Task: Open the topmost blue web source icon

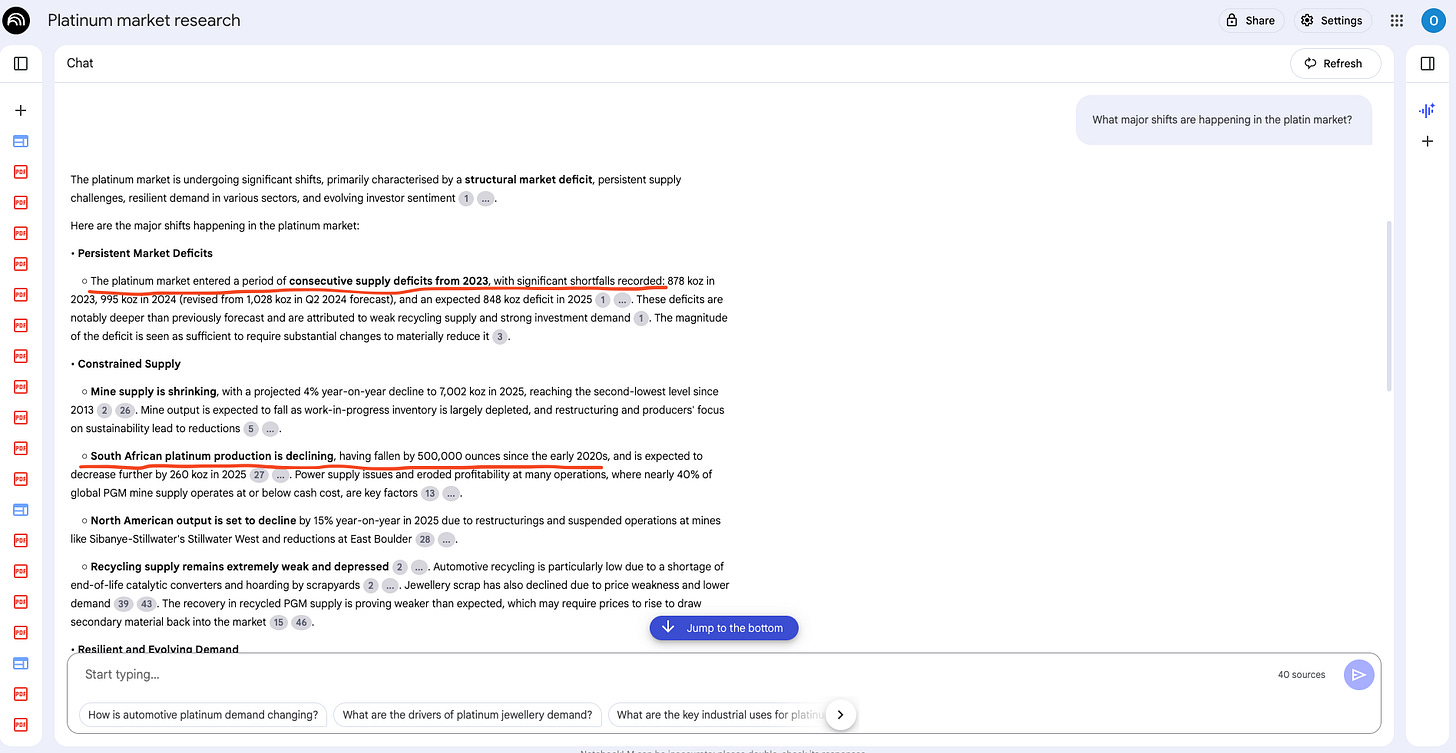Action: (21, 141)
